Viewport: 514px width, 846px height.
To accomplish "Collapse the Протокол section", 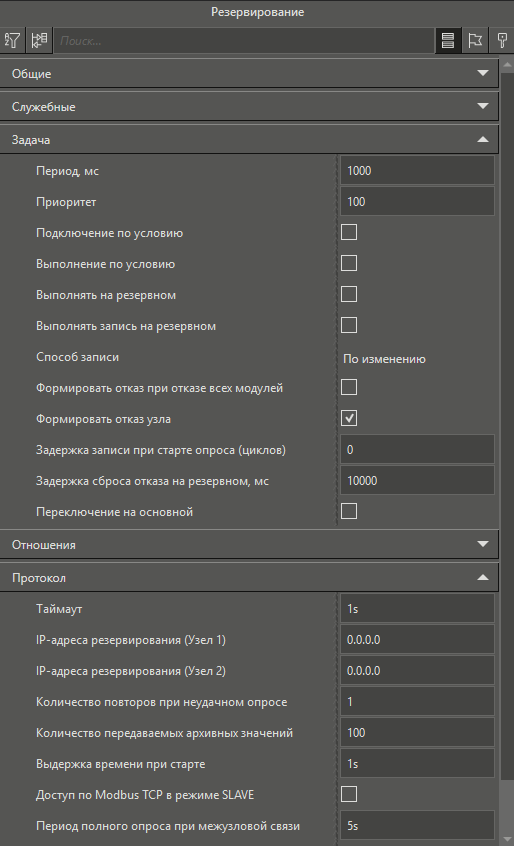I will click(249, 577).
